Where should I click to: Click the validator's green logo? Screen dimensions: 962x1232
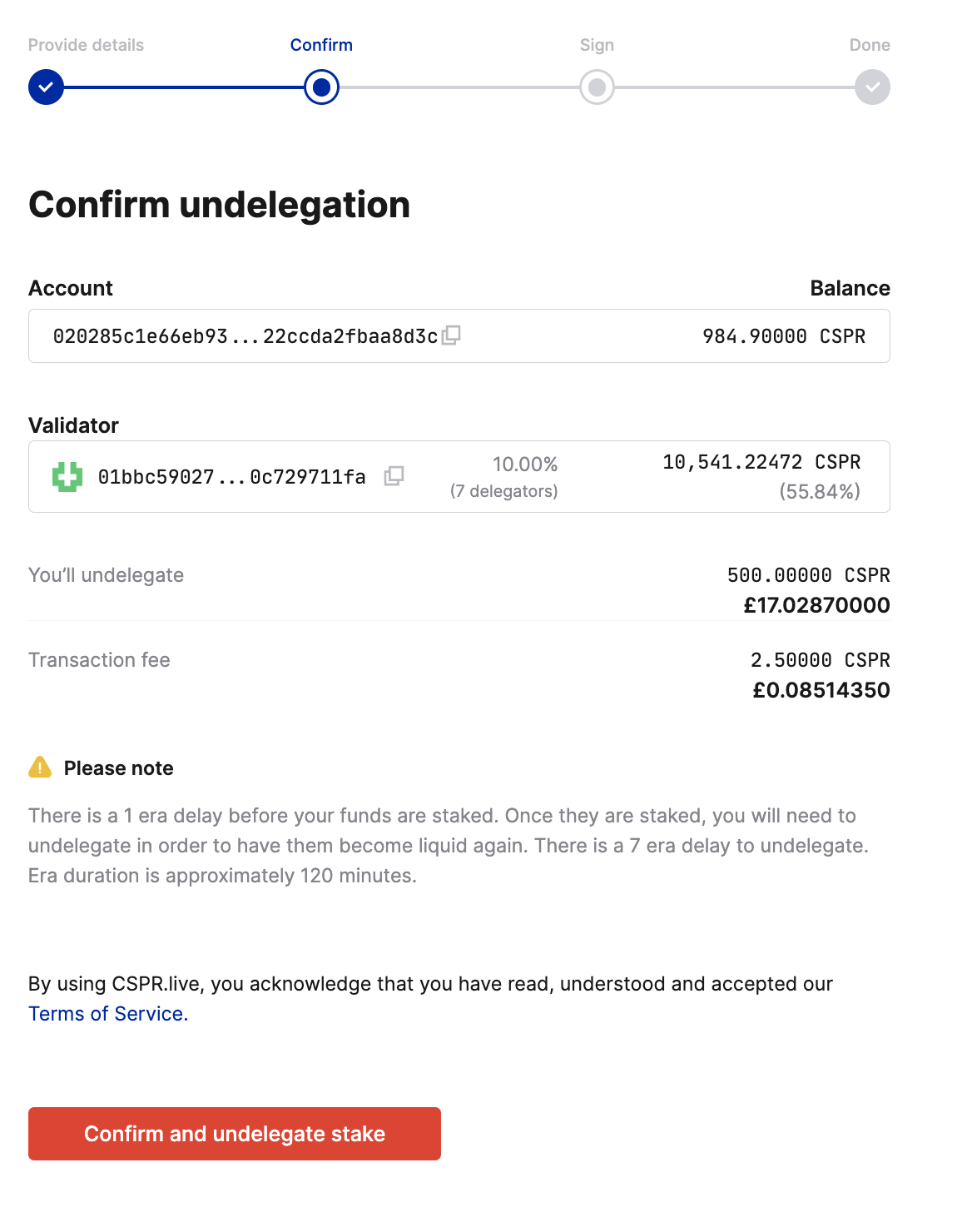[x=69, y=476]
